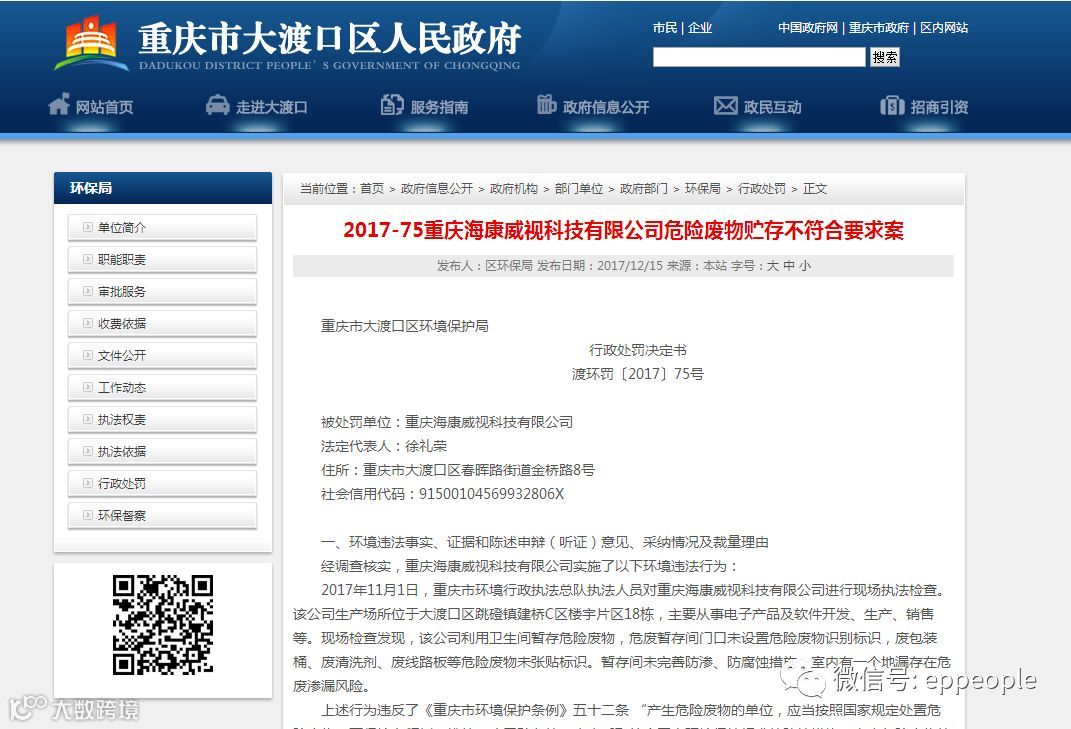
Task: Open 服务指南 navigation item
Action: [439, 107]
